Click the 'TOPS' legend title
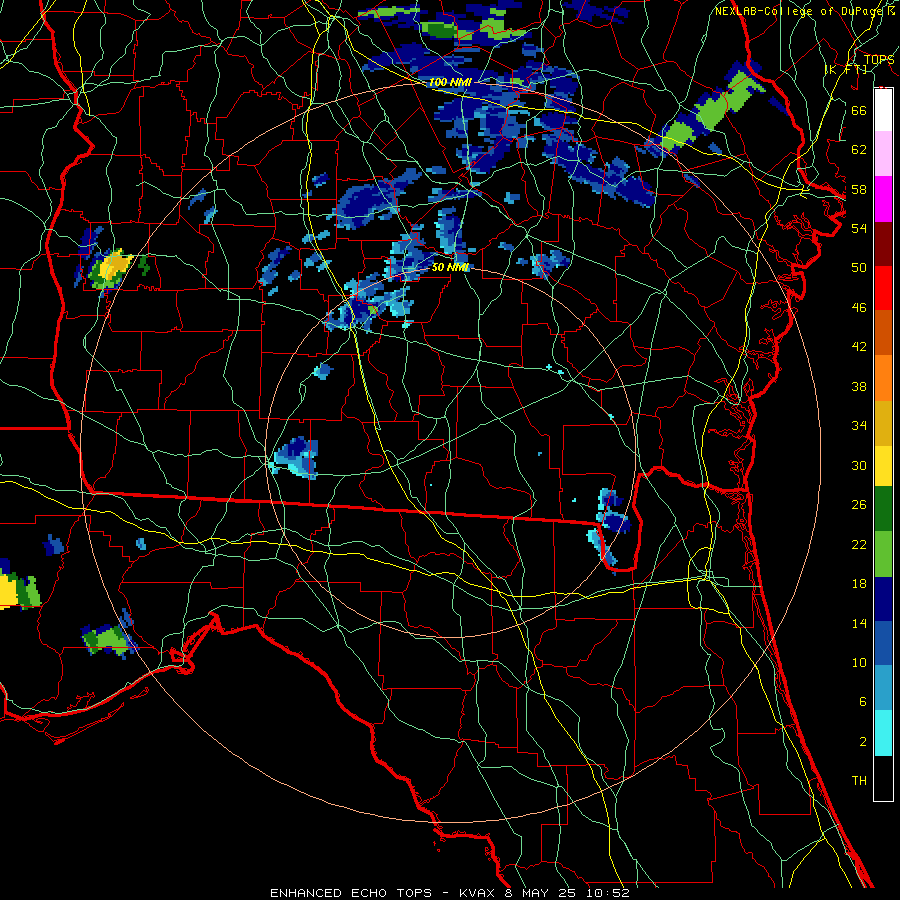This screenshot has width=900, height=900. [x=879, y=59]
